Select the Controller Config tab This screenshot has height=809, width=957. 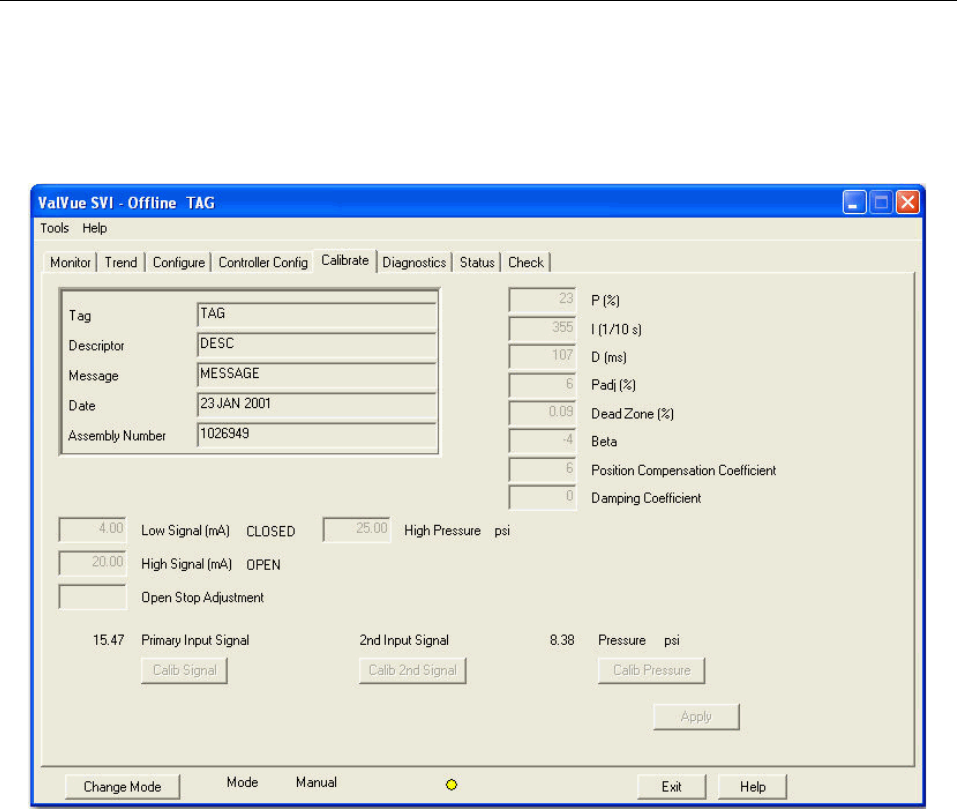click(x=263, y=263)
